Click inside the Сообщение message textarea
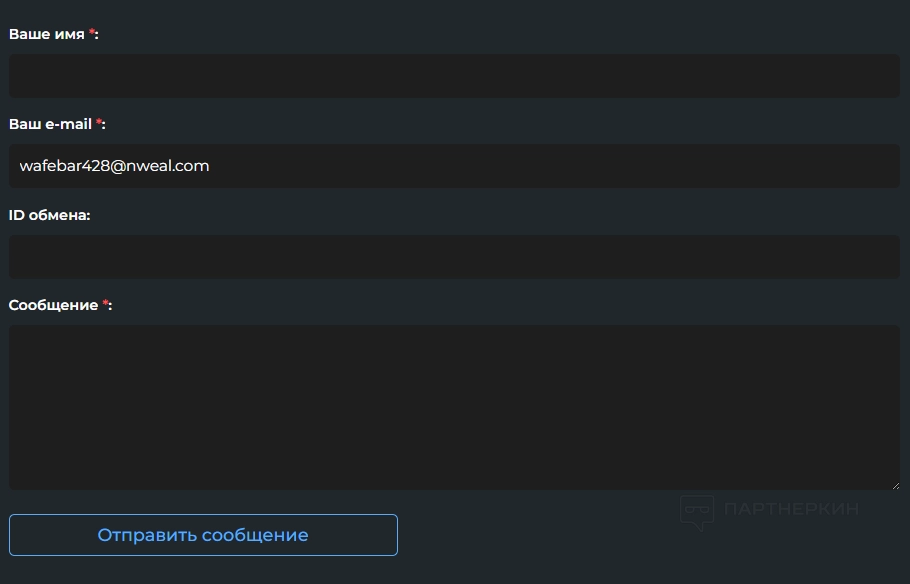The height and width of the screenshot is (584, 910). tap(454, 407)
